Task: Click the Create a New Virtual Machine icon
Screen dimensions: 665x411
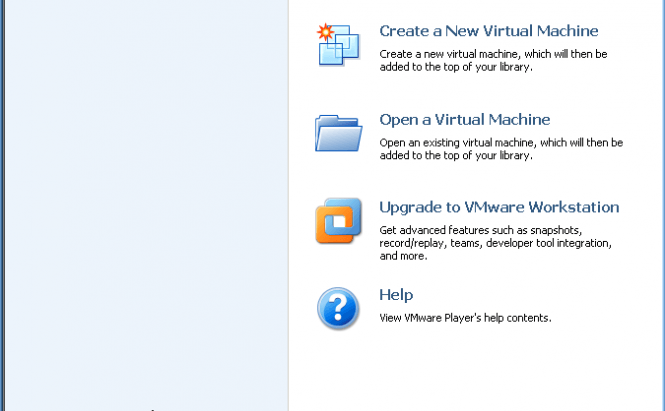Action: click(x=338, y=45)
